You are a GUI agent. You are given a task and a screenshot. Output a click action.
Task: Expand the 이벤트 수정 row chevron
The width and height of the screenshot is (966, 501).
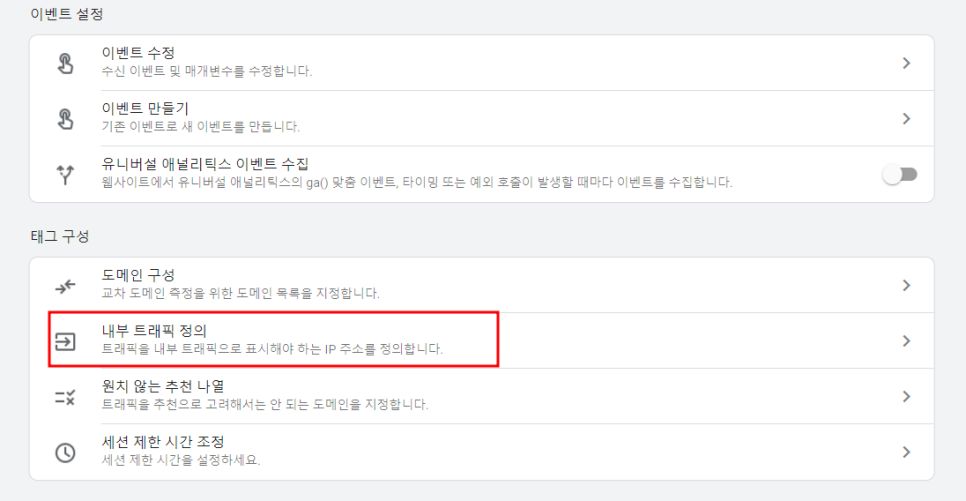(906, 63)
